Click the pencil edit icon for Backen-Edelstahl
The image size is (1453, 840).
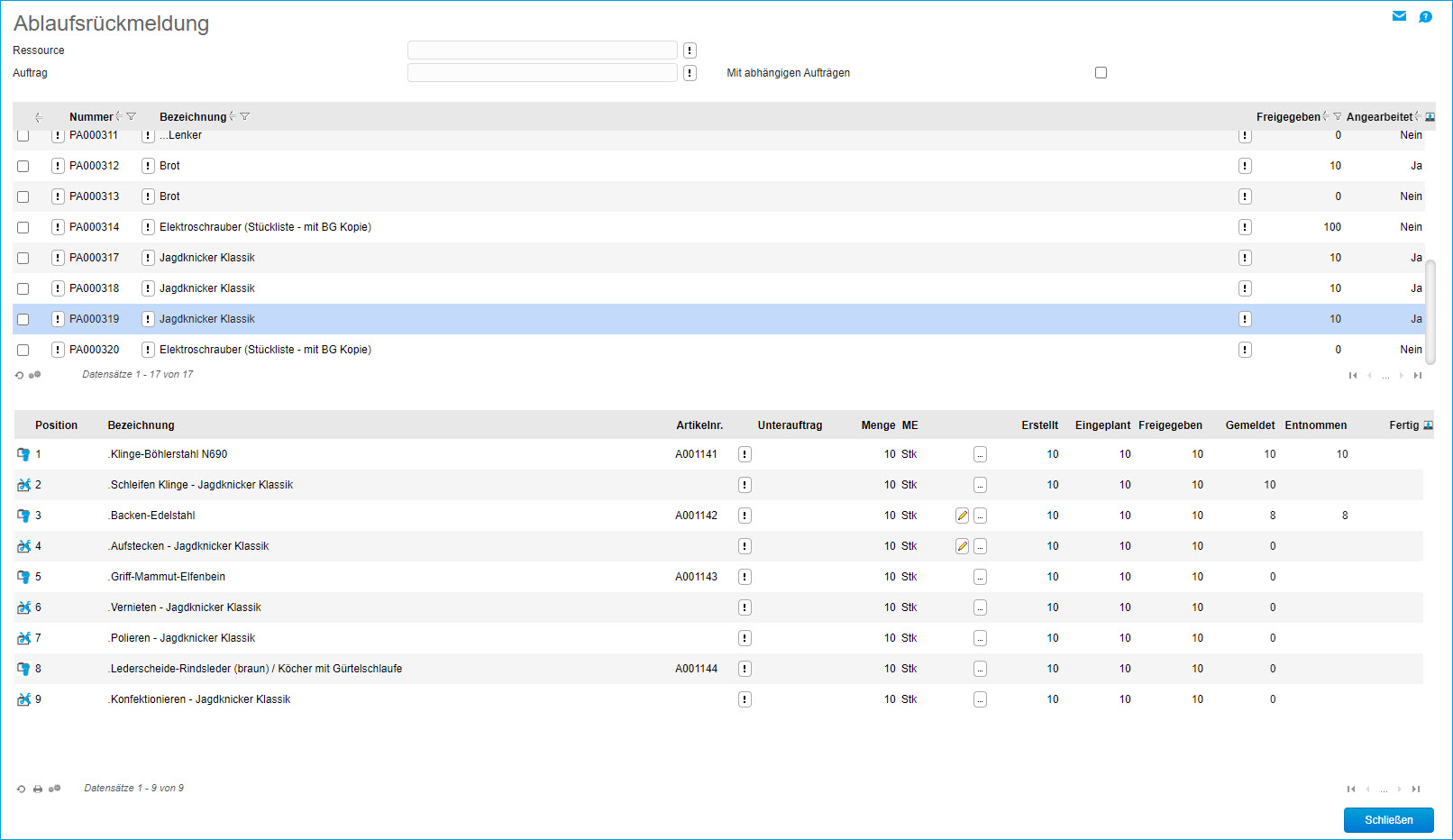(962, 516)
